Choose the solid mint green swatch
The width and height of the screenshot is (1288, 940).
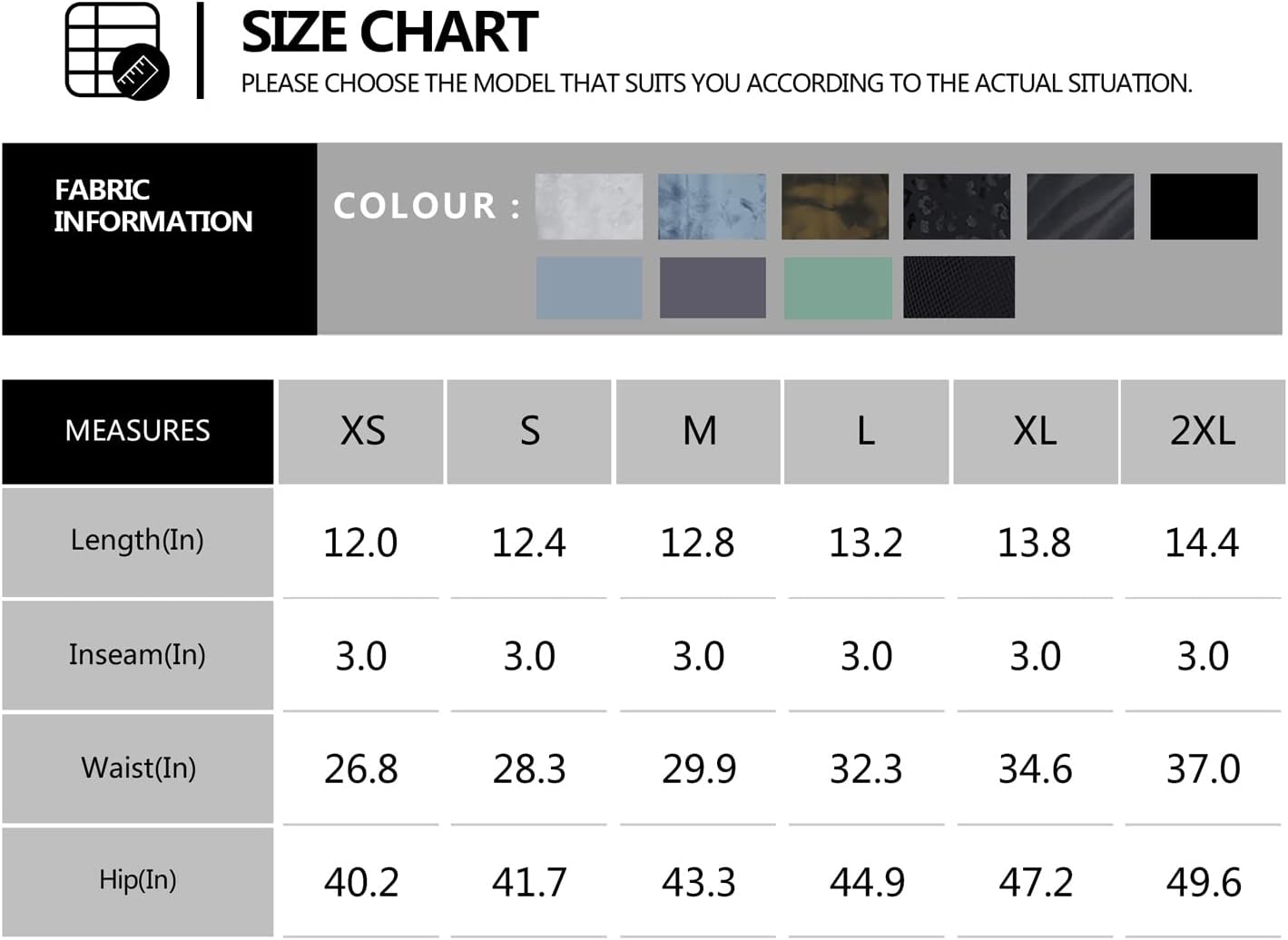click(838, 288)
